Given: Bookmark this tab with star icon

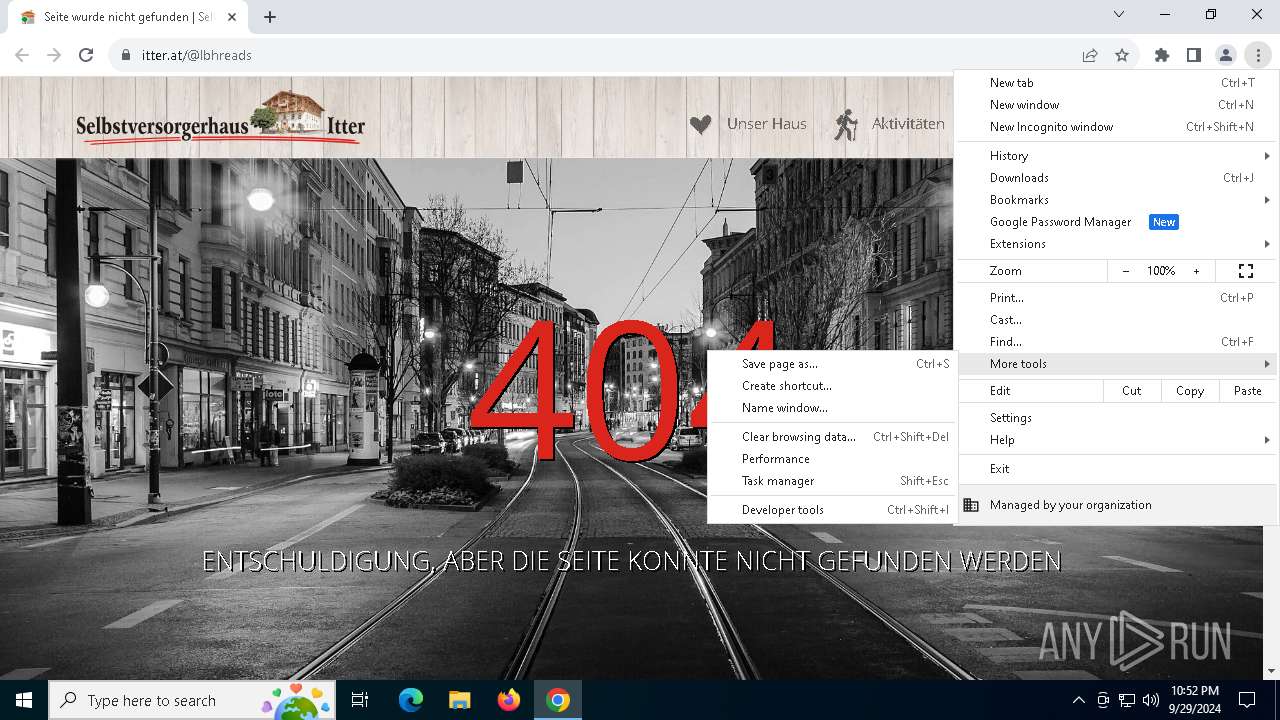Looking at the screenshot, I should 1122,55.
